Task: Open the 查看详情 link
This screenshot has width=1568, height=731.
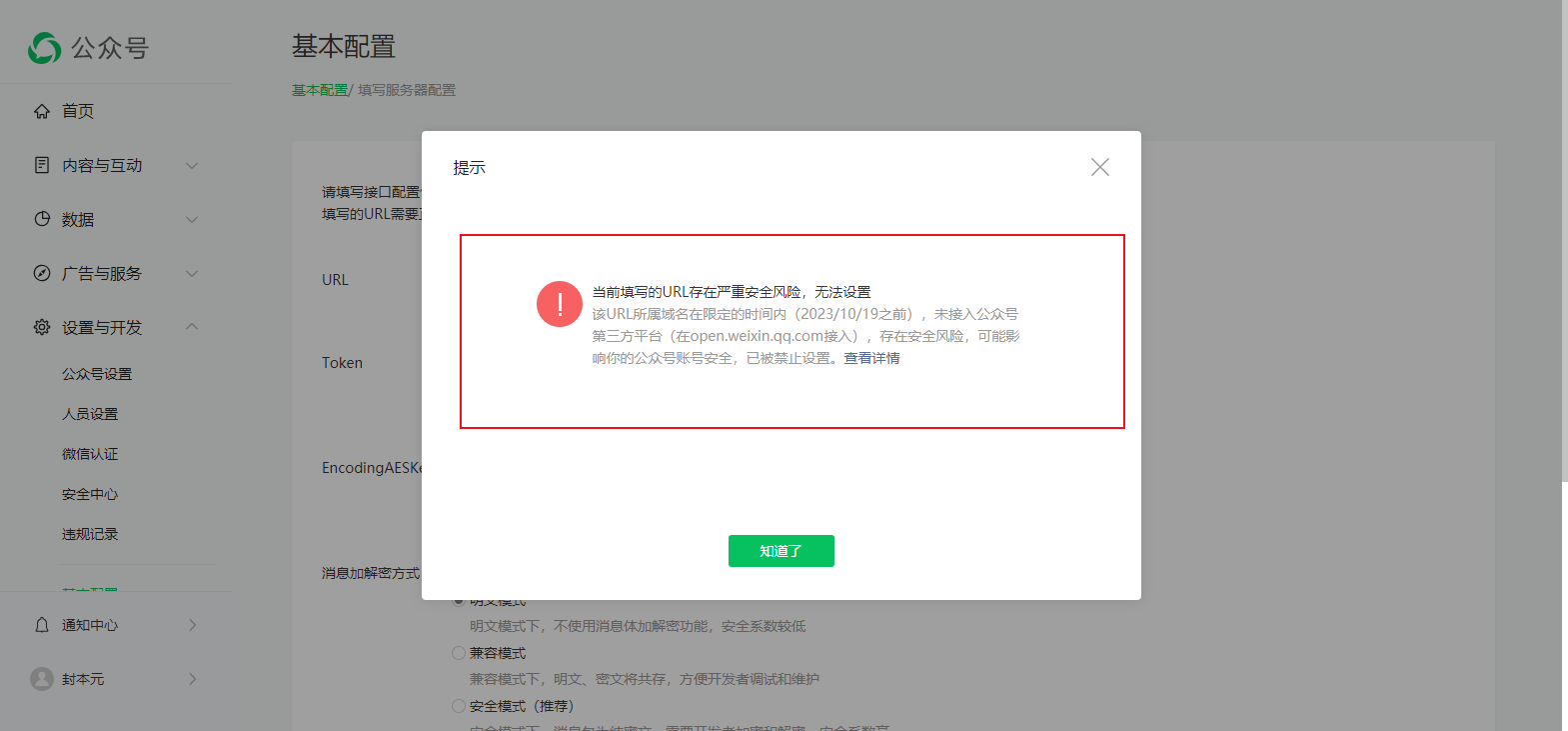Action: coord(871,358)
